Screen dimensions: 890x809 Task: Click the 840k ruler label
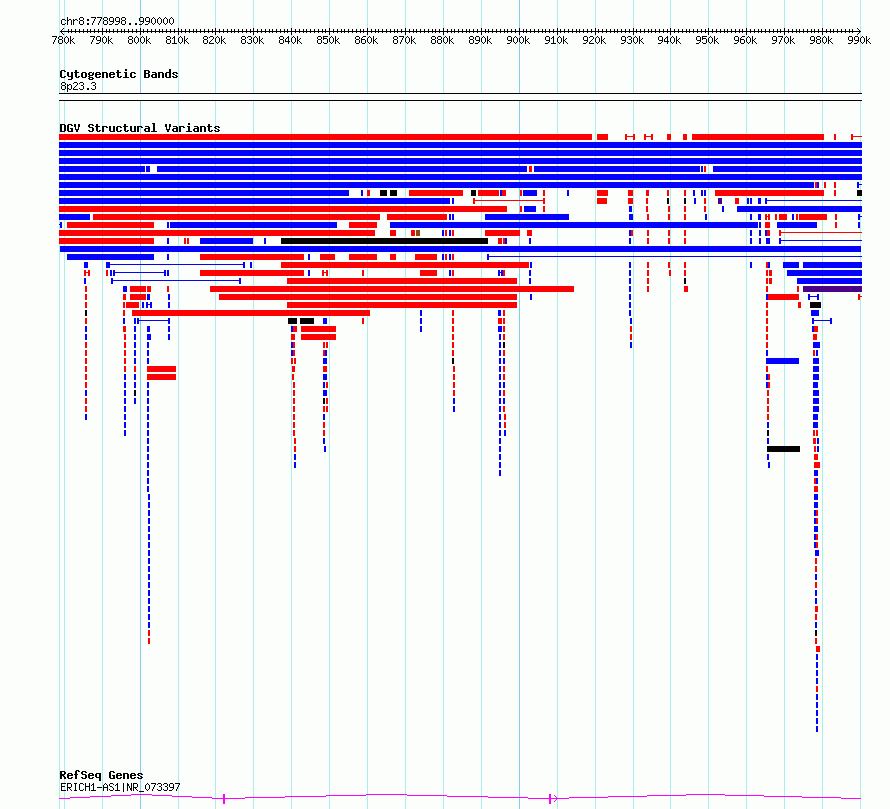click(290, 40)
